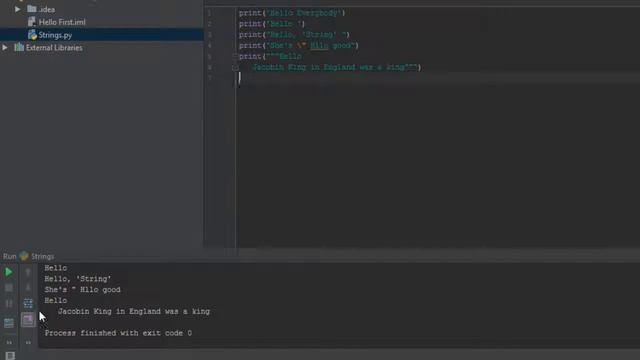Image resolution: width=640 pixels, height=360 pixels.
Task: Toggle Use Soft Wraps in the console
Action: pos(28,303)
